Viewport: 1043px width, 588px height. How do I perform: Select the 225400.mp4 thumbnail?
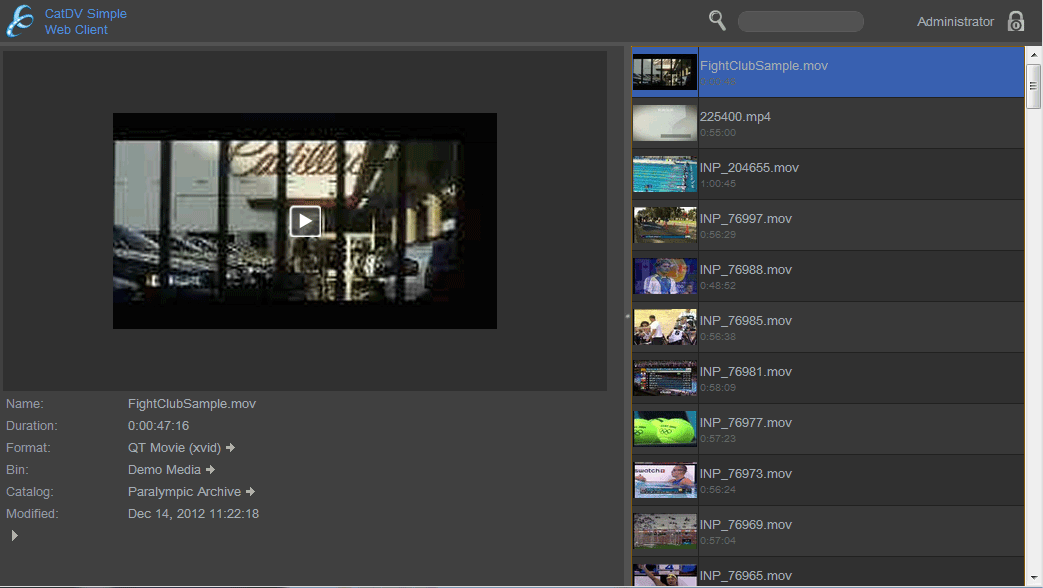click(x=665, y=123)
